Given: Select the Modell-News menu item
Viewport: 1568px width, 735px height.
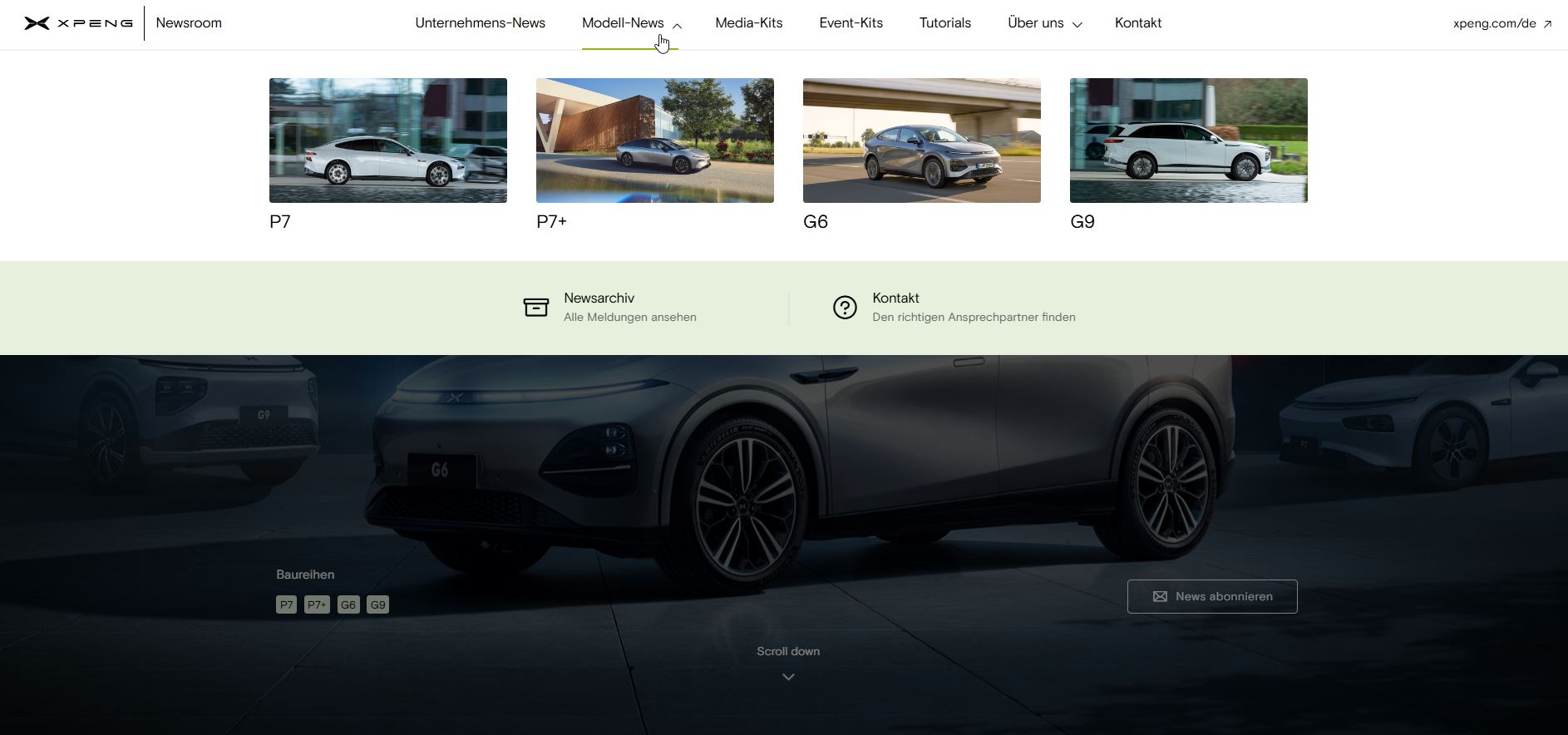Looking at the screenshot, I should coord(623,23).
